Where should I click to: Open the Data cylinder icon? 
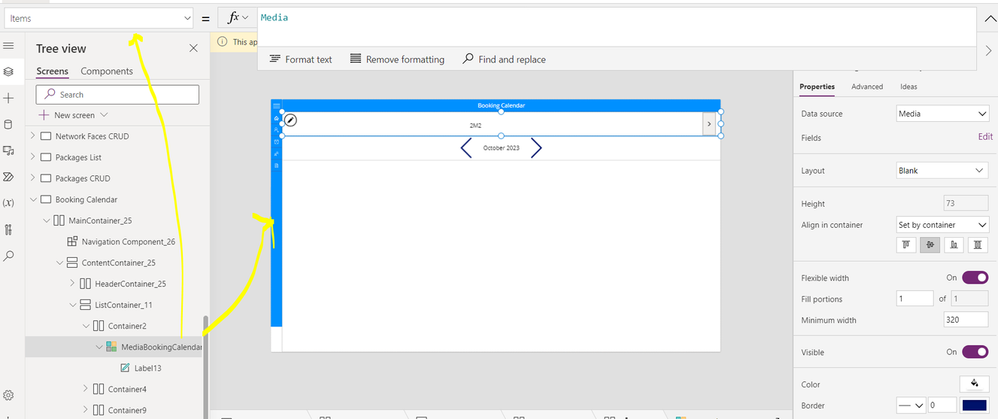click(8, 125)
